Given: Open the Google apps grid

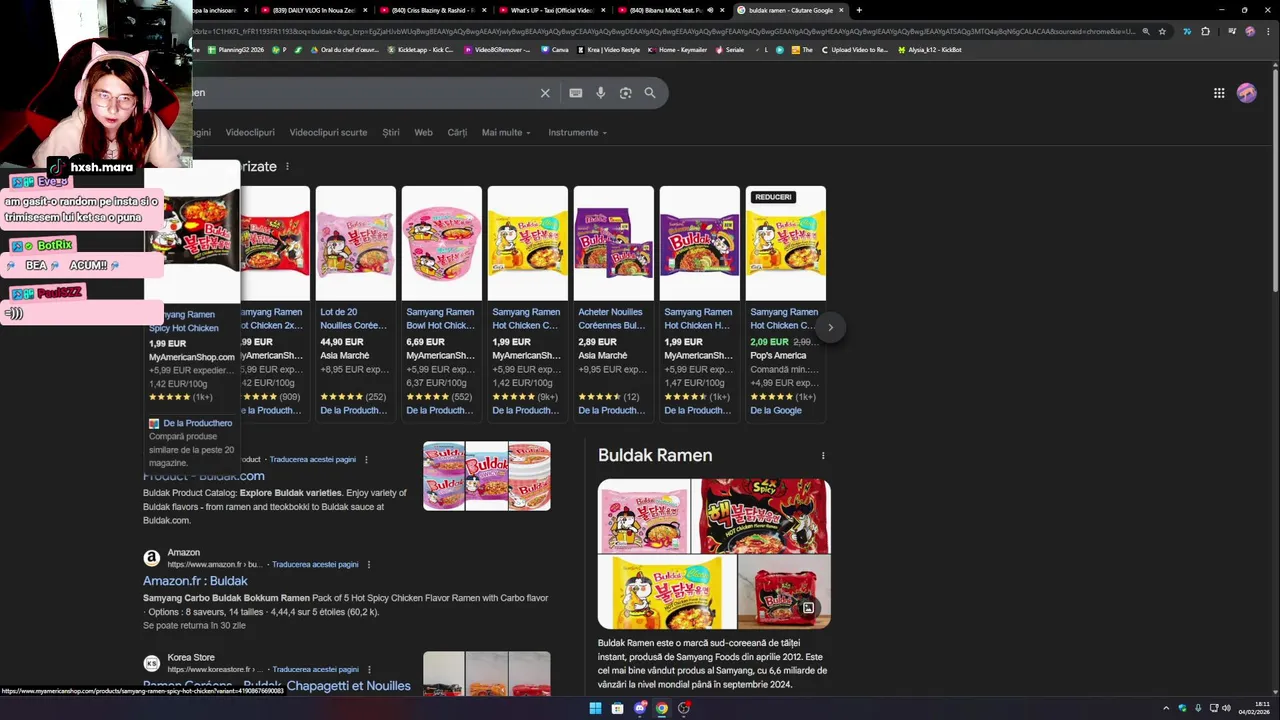Looking at the screenshot, I should [1219, 93].
